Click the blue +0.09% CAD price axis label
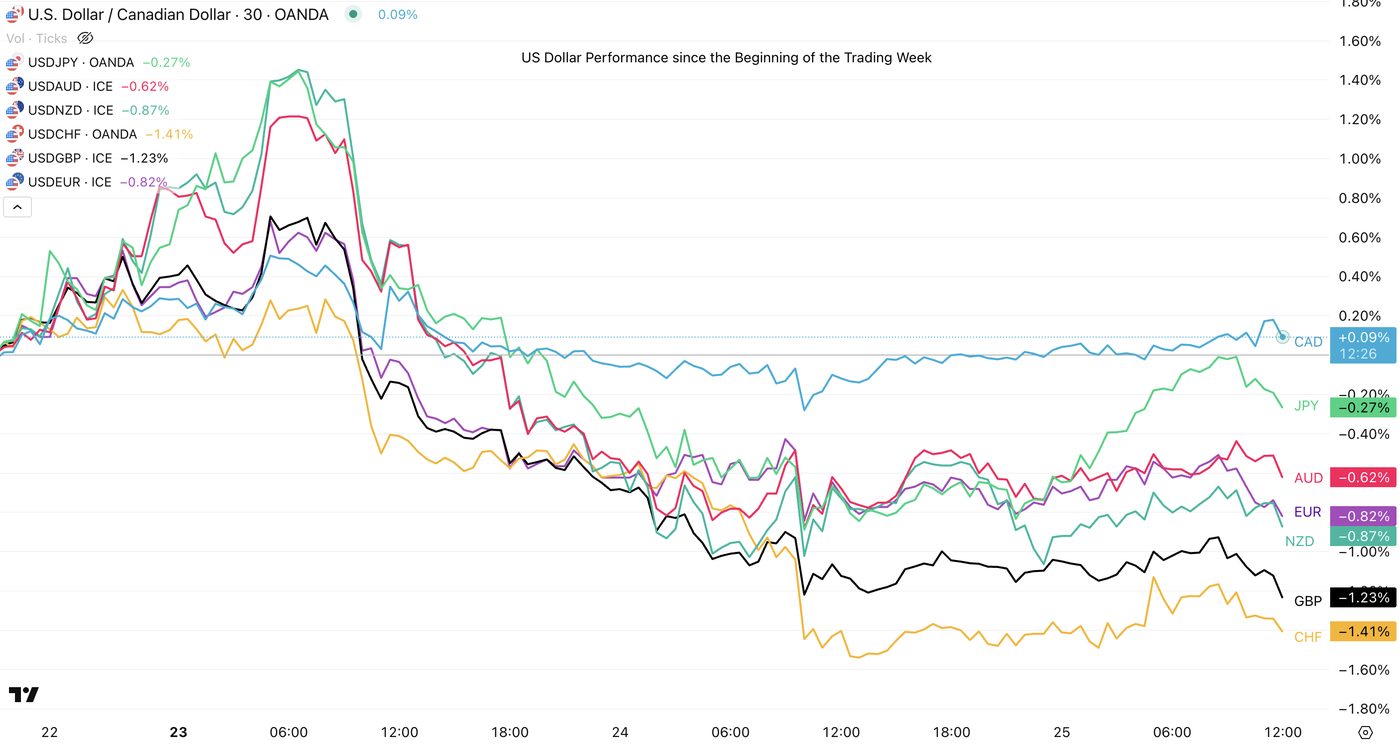 pos(1363,338)
